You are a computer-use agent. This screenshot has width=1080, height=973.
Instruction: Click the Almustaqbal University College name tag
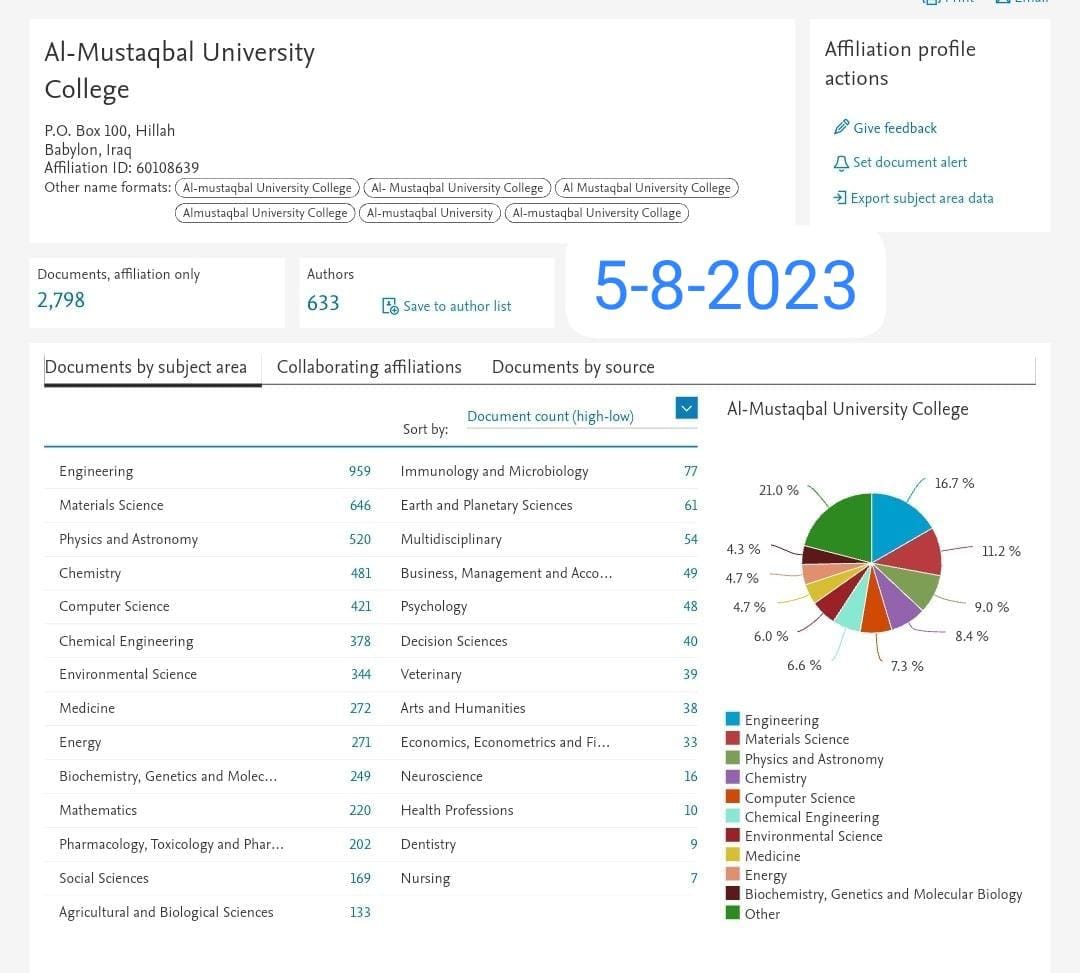pyautogui.click(x=265, y=213)
